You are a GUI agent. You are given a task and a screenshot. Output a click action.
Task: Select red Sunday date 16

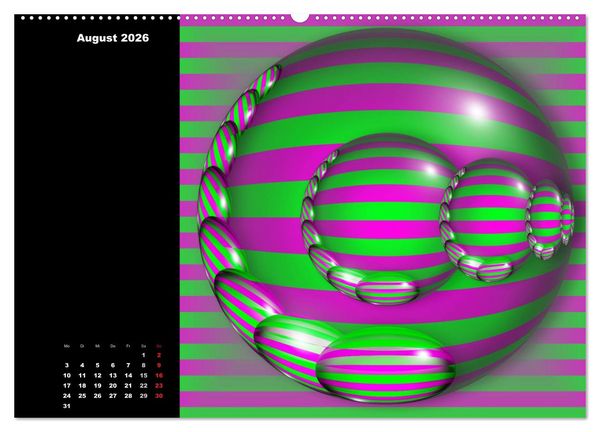tap(159, 376)
